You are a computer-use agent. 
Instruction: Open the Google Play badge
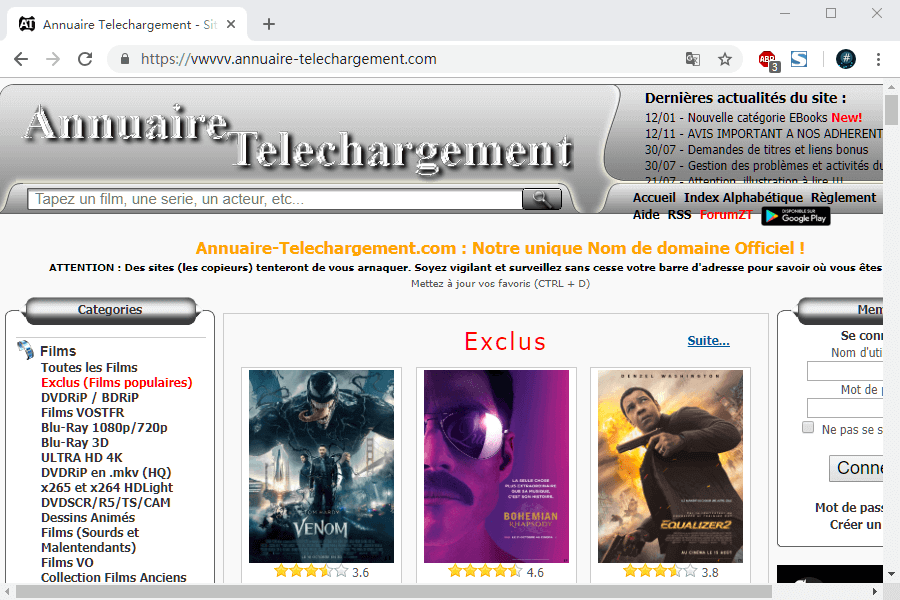pos(795,215)
